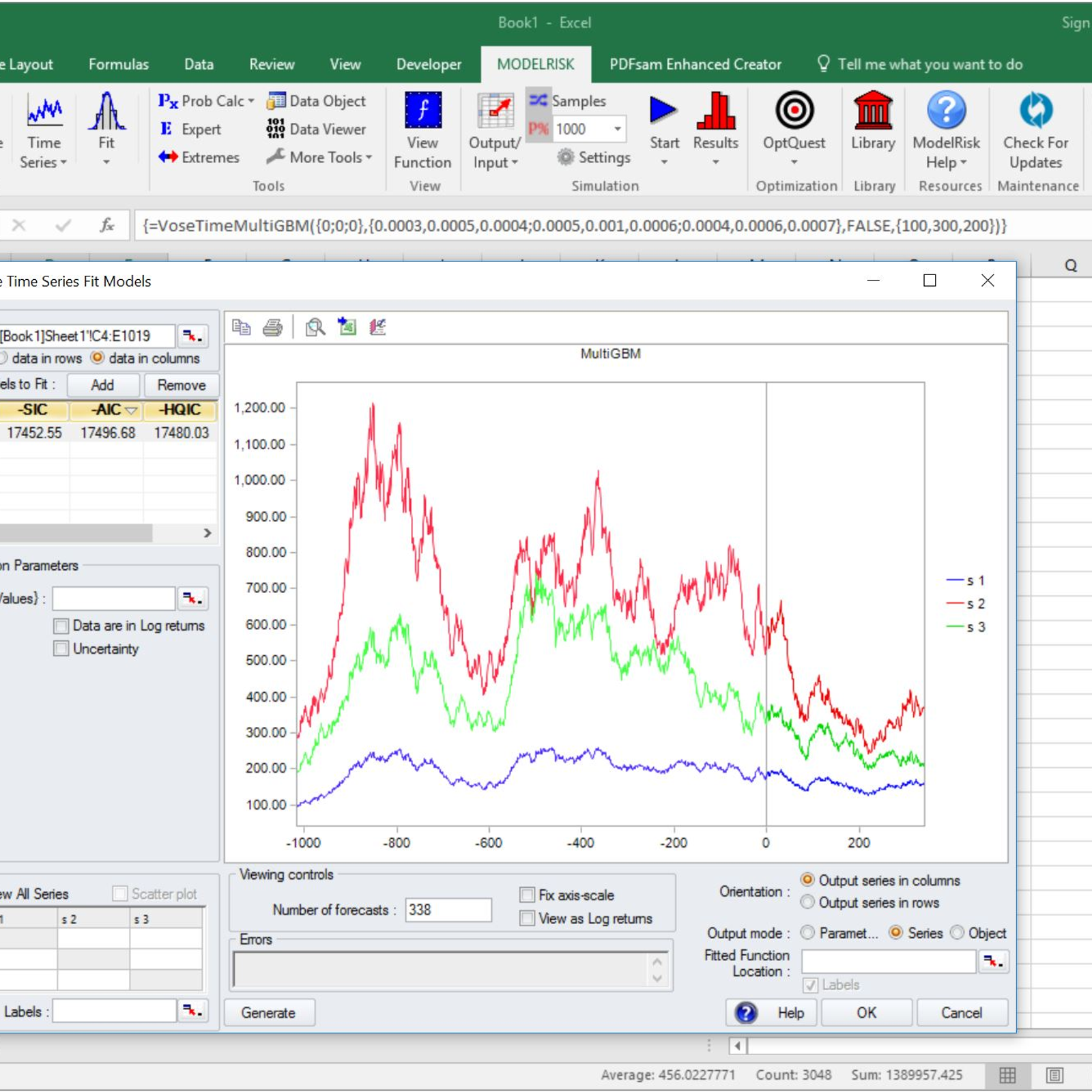Open the Data Viewer tool
Image resolution: width=1092 pixels, height=1092 pixels.
(x=317, y=129)
